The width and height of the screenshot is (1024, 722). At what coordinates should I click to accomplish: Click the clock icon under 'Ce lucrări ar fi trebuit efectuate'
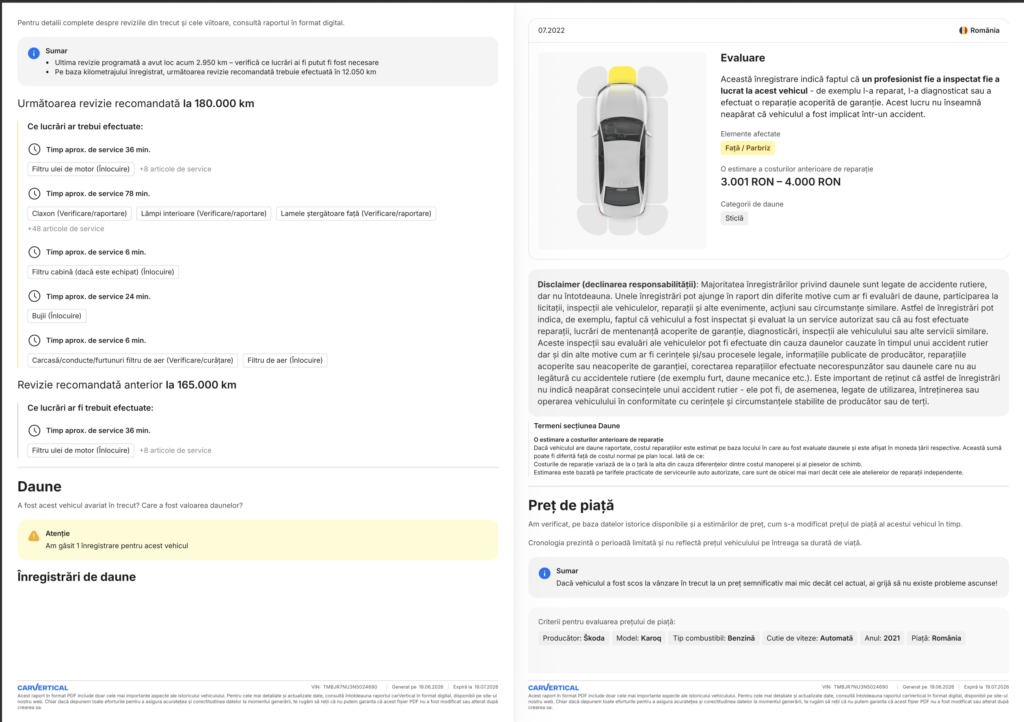pos(35,431)
